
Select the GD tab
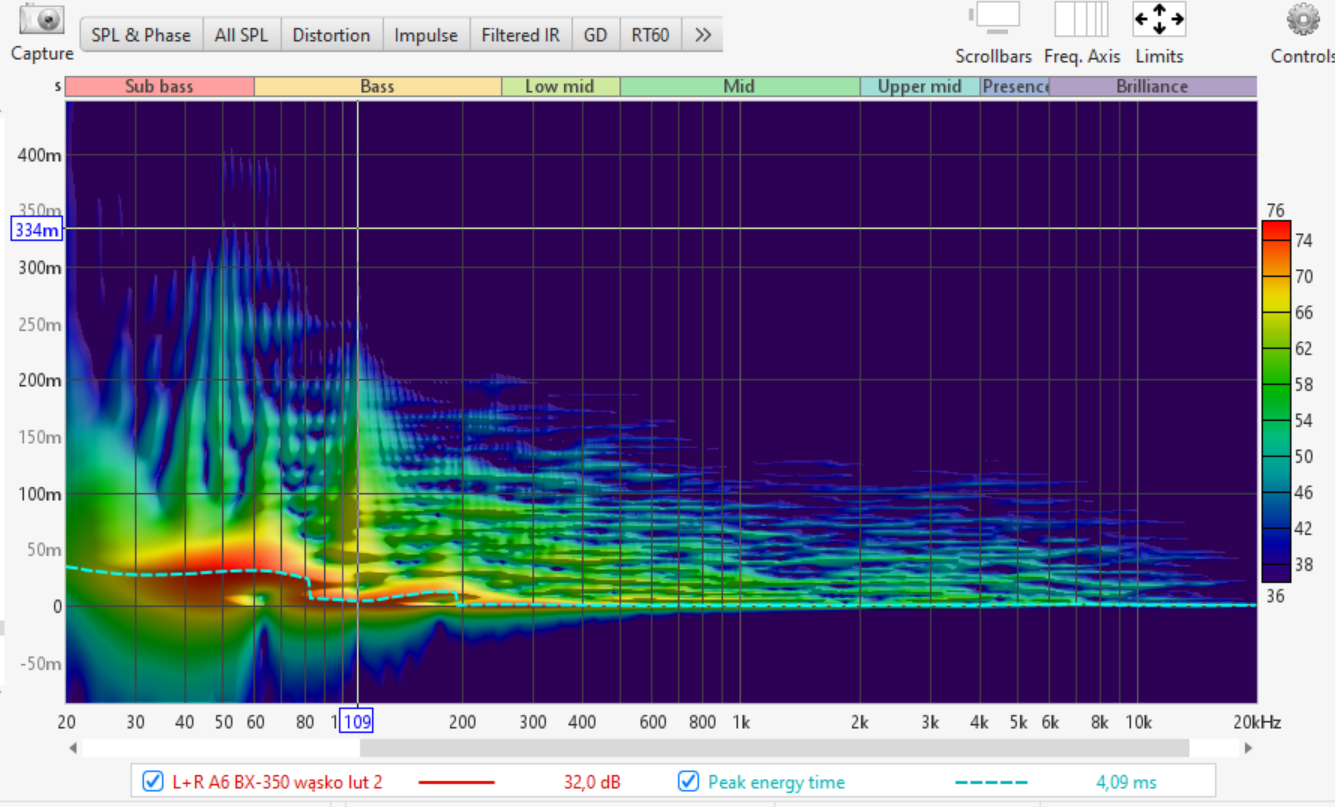coord(595,35)
